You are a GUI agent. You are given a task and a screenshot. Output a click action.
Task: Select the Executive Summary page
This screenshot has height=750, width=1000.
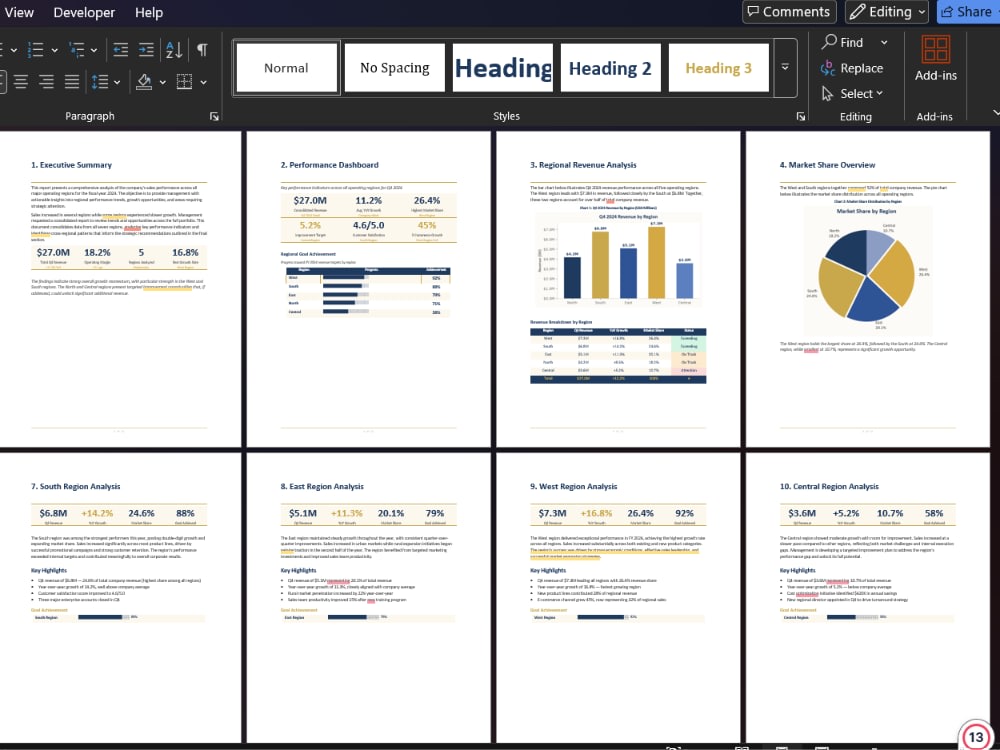point(119,289)
